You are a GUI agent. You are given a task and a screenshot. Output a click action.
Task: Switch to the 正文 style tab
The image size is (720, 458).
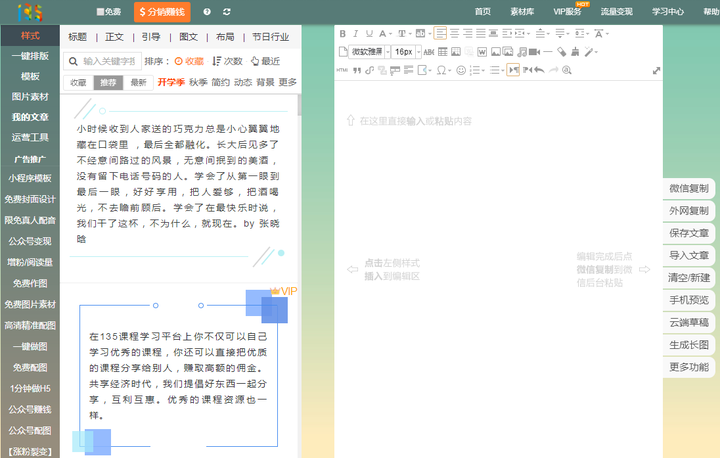click(x=114, y=37)
